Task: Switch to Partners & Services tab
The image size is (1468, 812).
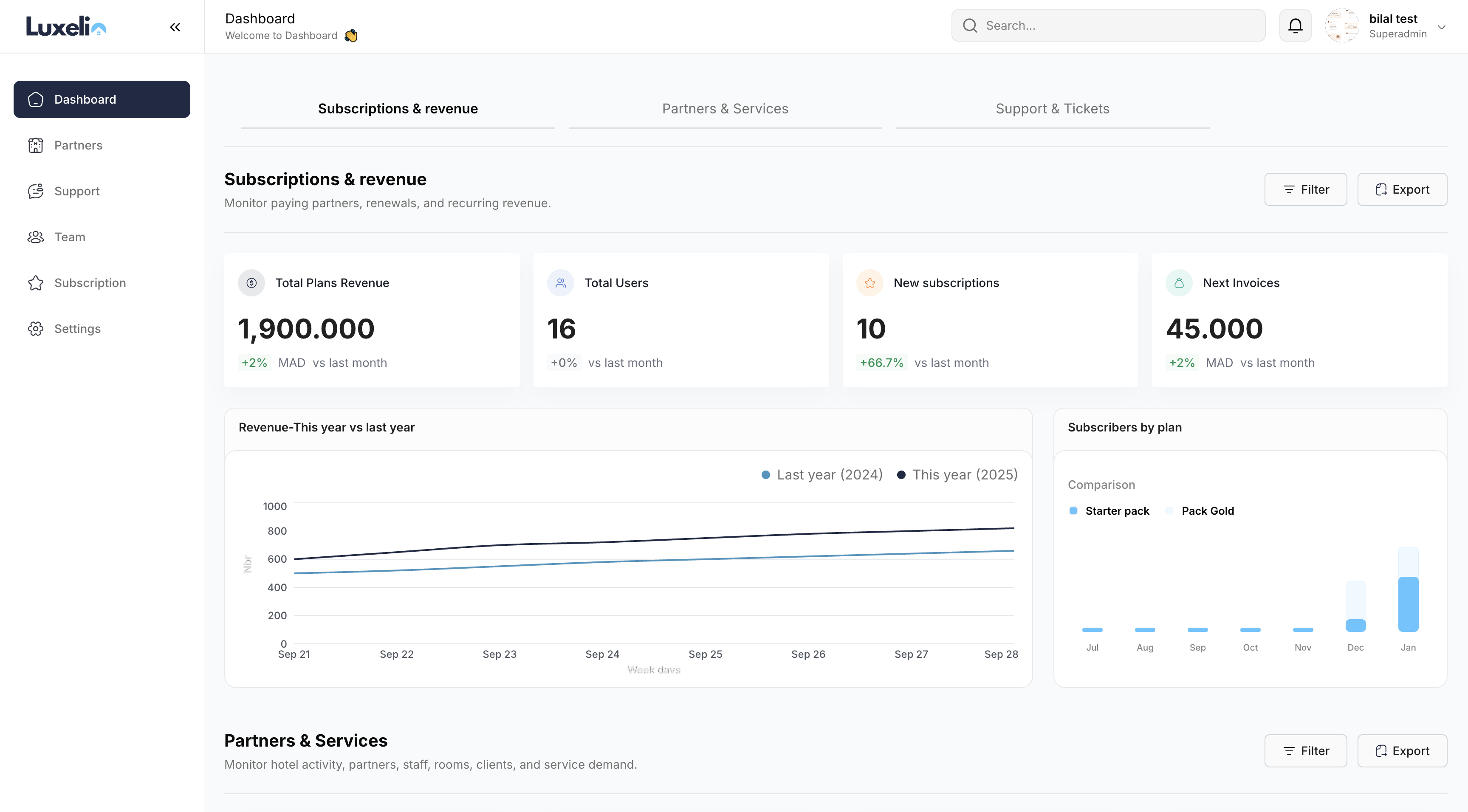Action: click(x=725, y=109)
